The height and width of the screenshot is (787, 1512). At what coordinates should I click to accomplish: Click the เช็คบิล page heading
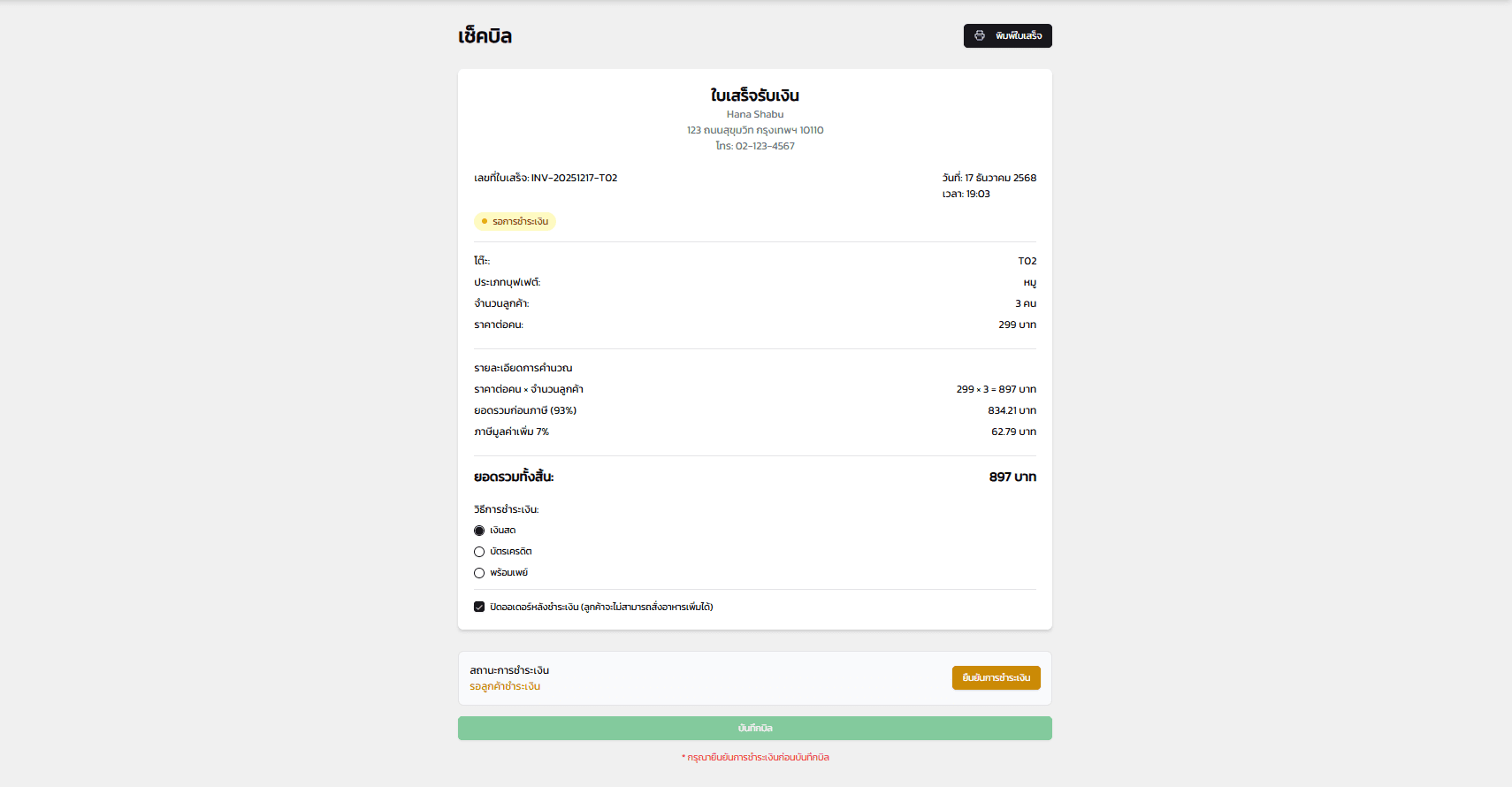[x=485, y=36]
